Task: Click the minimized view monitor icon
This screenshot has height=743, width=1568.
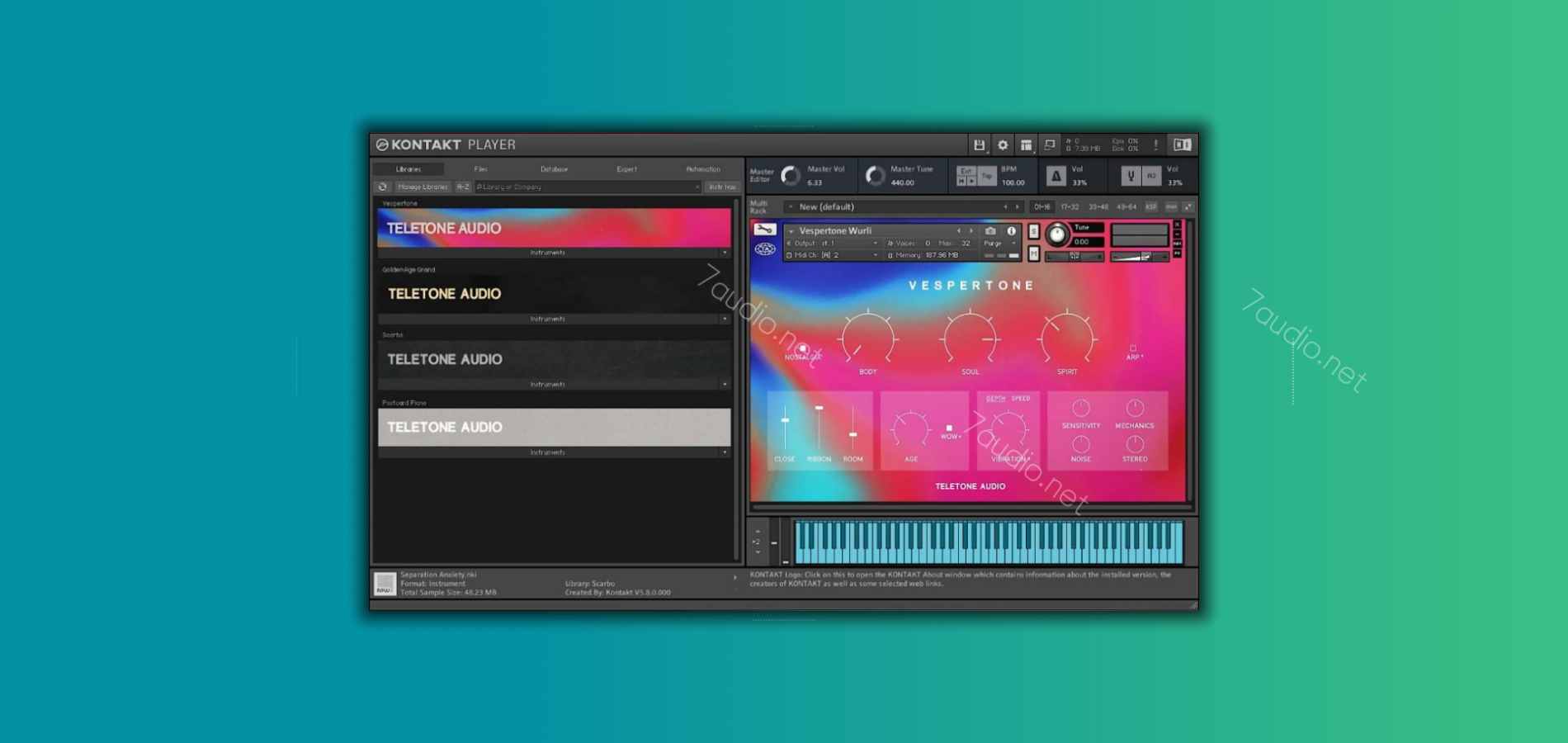Action: [x=1050, y=145]
